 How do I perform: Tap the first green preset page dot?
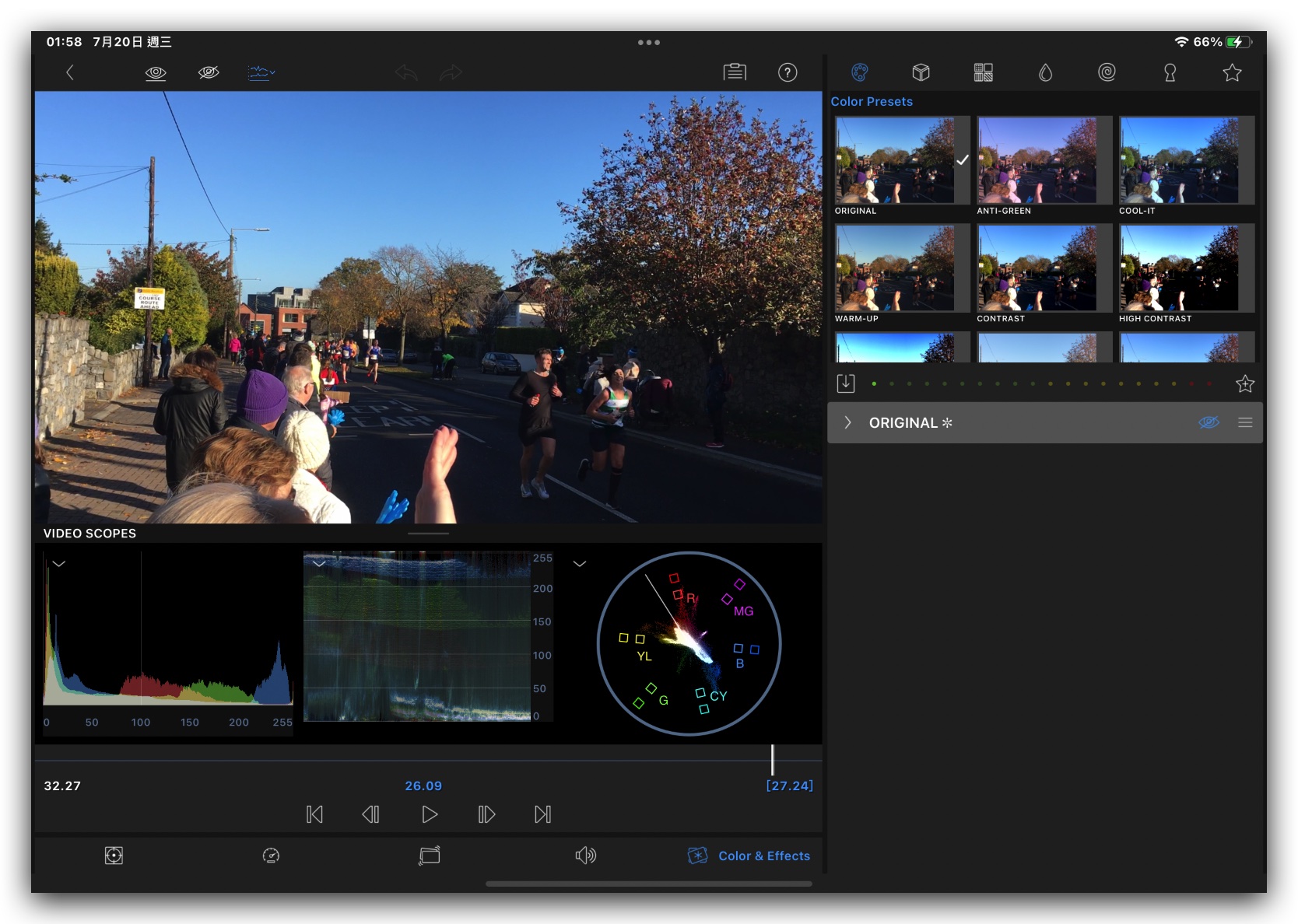coord(875,383)
